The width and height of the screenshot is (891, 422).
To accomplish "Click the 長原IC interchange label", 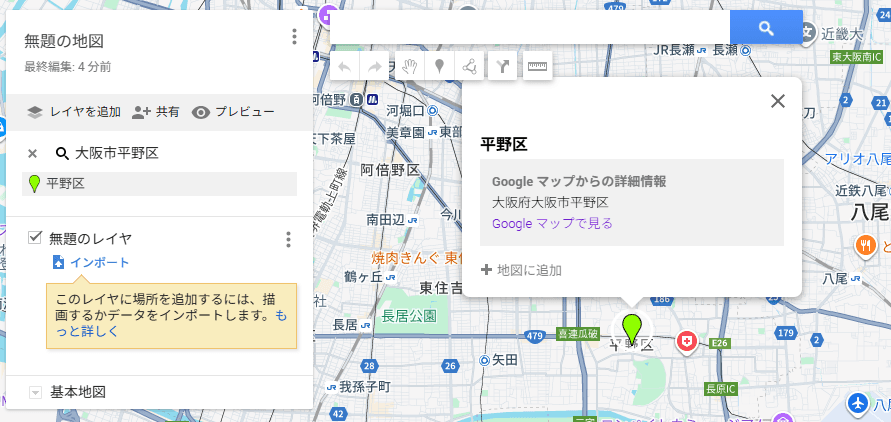I will point(721,390).
